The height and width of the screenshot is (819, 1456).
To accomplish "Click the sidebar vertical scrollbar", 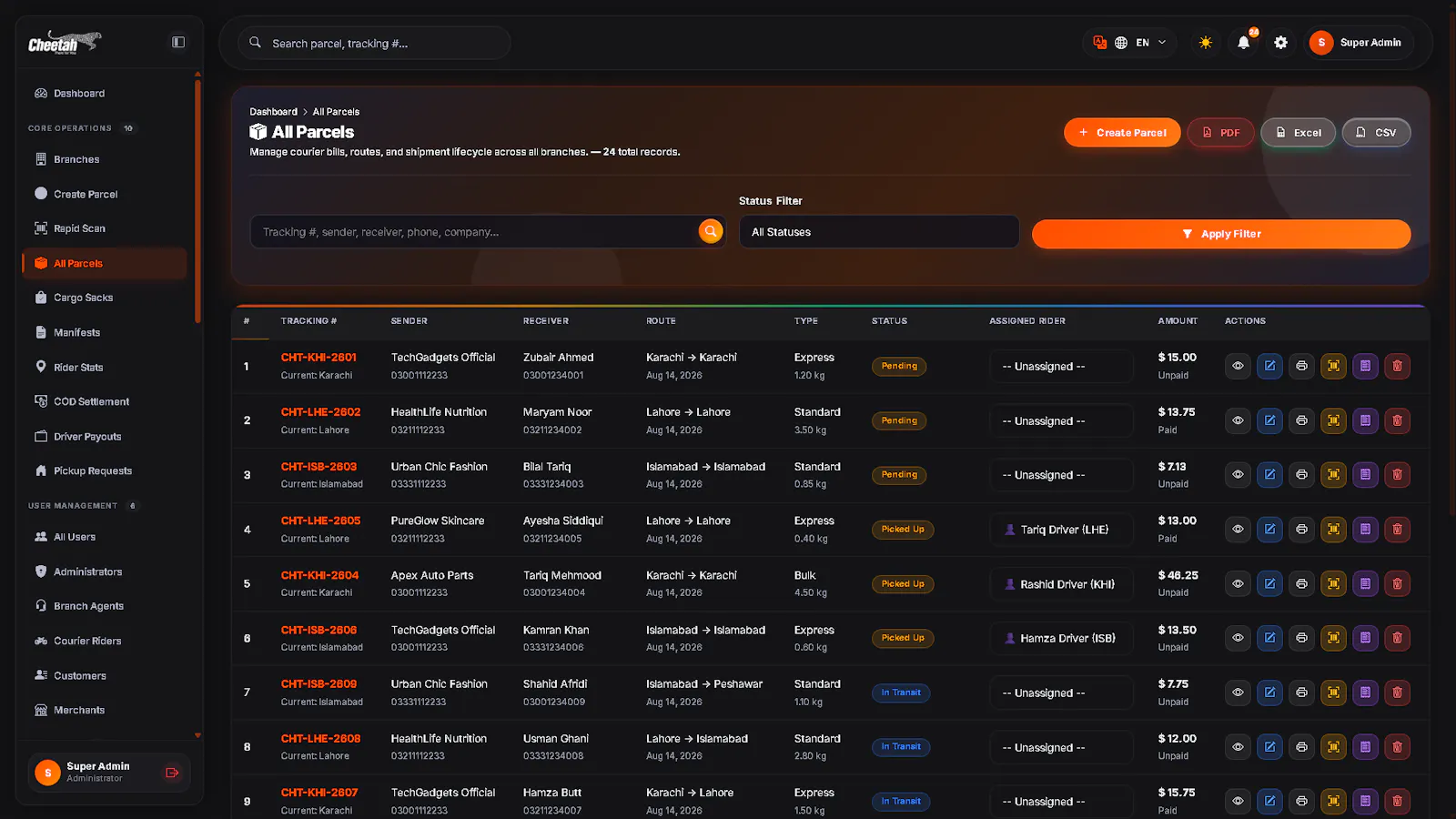I will click(197, 200).
